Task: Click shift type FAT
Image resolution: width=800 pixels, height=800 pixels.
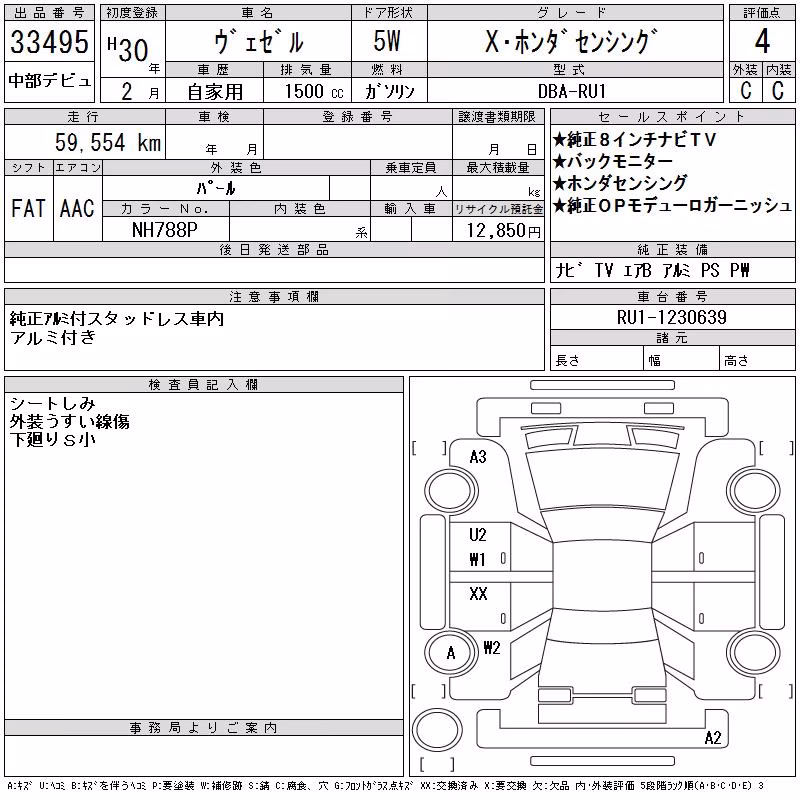Action: 28,208
